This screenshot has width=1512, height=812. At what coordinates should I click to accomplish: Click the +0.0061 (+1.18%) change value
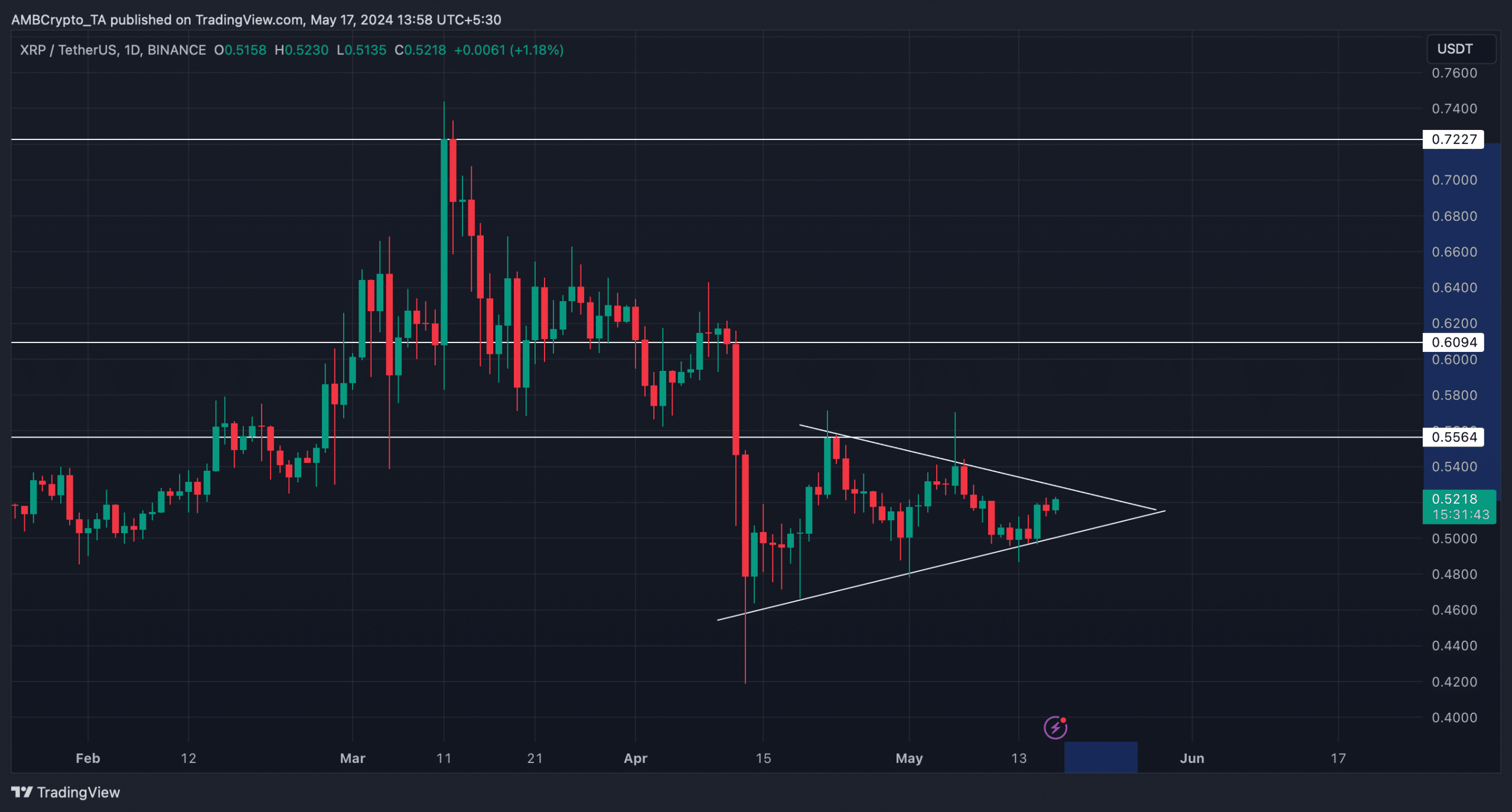tap(509, 50)
